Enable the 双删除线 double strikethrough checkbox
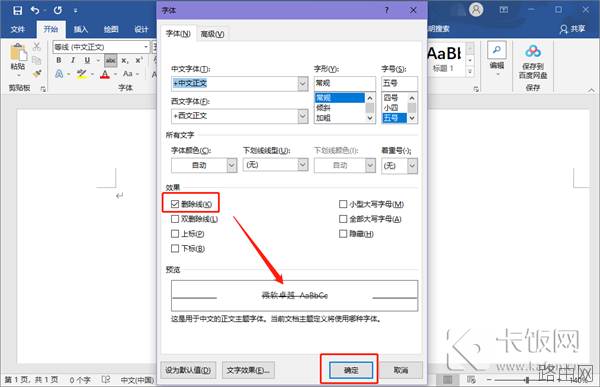The width and height of the screenshot is (600, 387). coord(175,219)
